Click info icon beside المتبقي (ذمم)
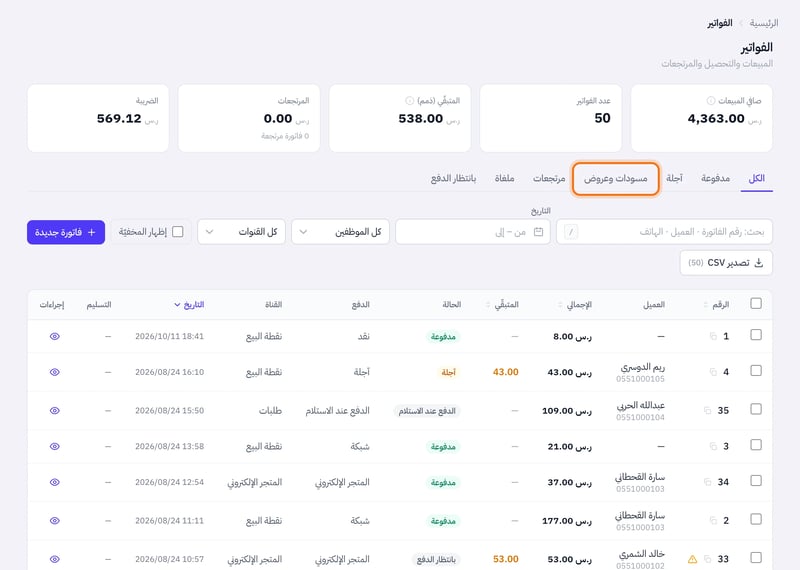The image size is (800, 570). tap(409, 101)
